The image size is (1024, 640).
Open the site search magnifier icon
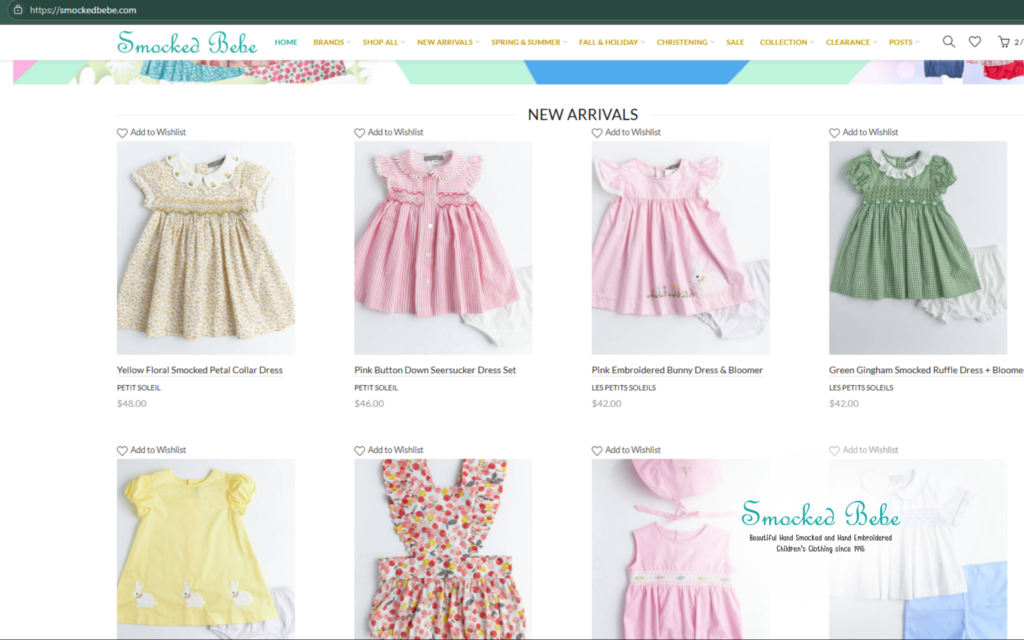[x=949, y=42]
